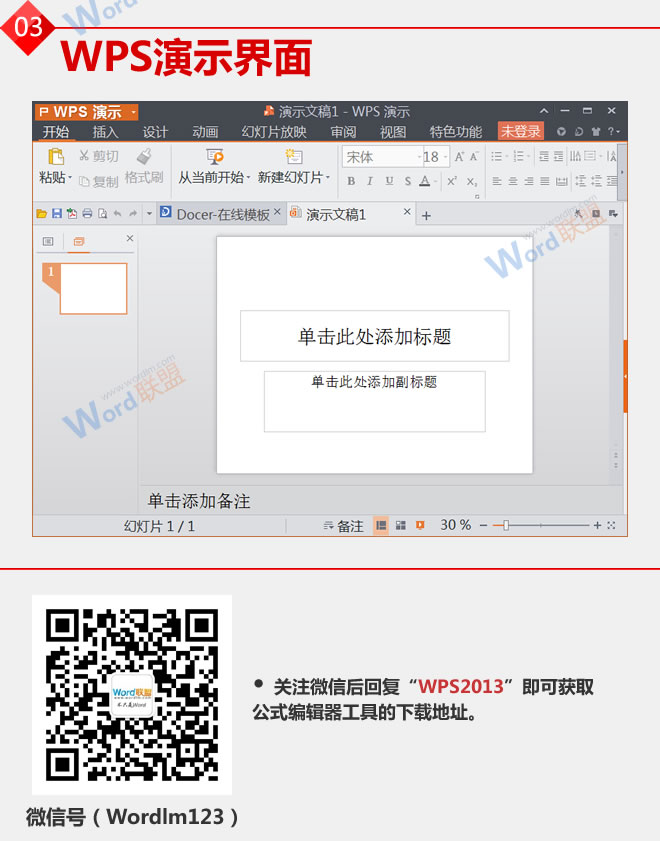Open the 开始 ribbon tab
This screenshot has height=841, width=660.
[56, 132]
